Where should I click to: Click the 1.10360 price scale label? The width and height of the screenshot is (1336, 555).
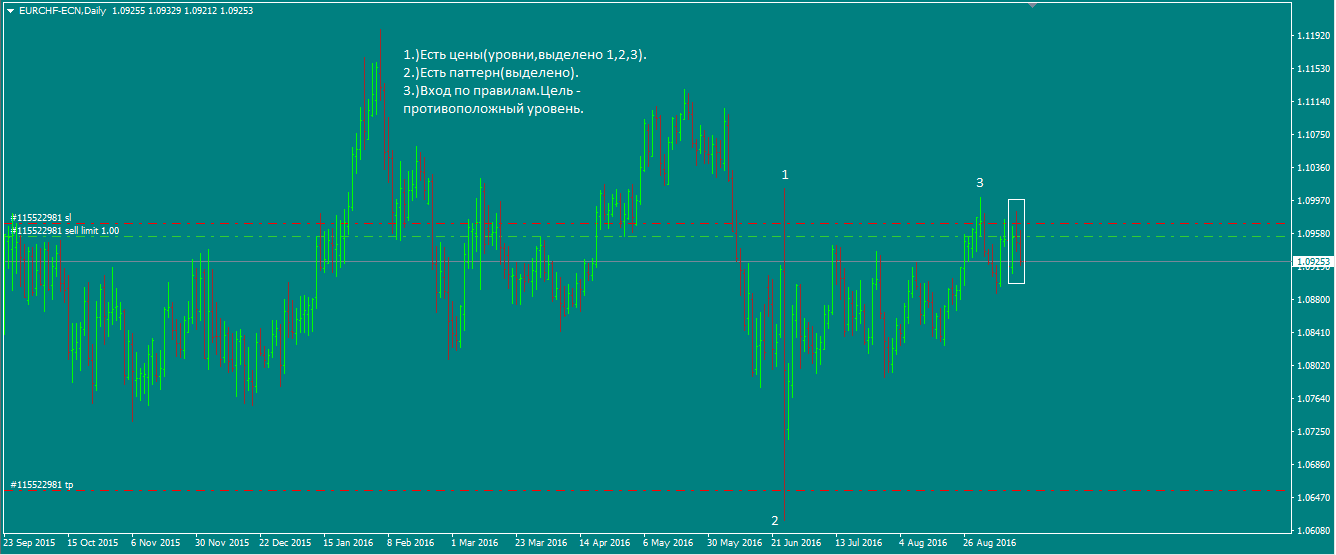click(1312, 168)
